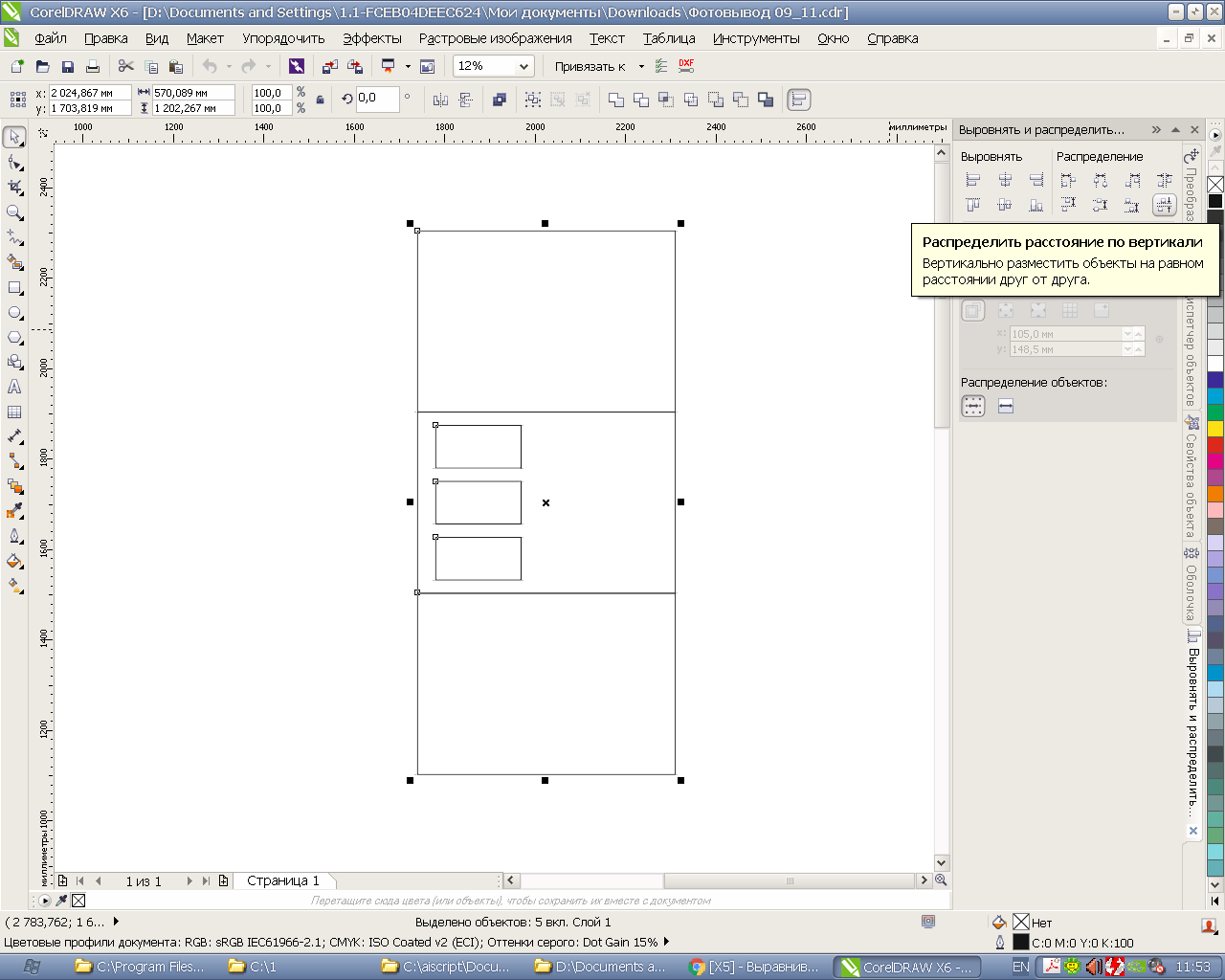Viewport: 1225px width, 980px height.
Task: Select extent of page distribution option
Action: (x=1006, y=407)
